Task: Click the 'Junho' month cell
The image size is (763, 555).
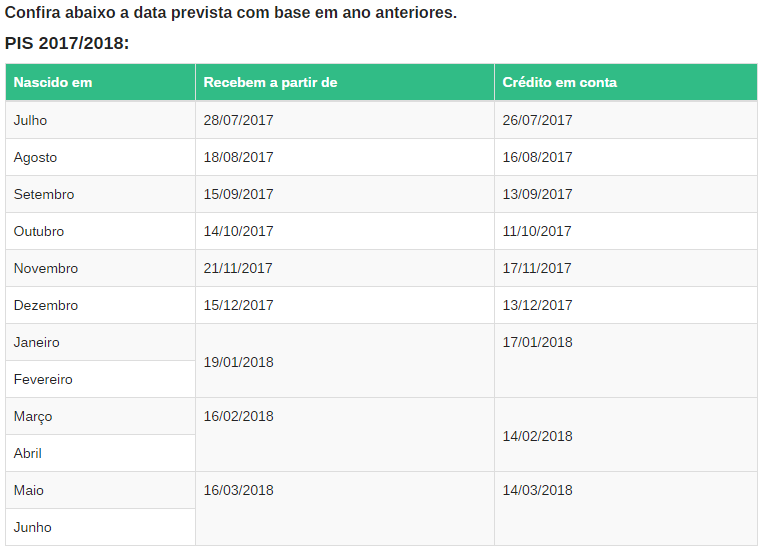Action: click(x=33, y=527)
